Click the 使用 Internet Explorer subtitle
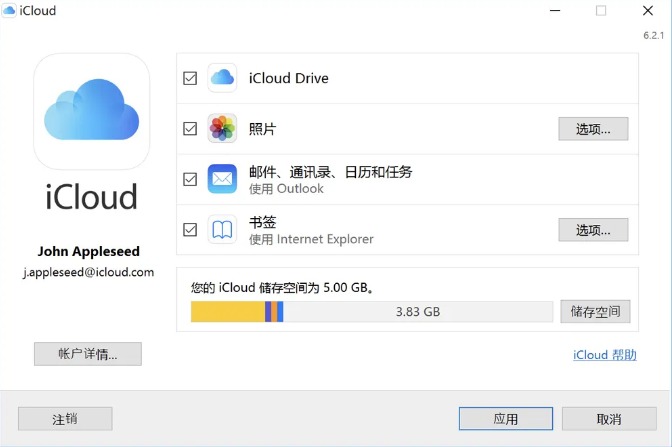The height and width of the screenshot is (447, 672). tap(311, 239)
